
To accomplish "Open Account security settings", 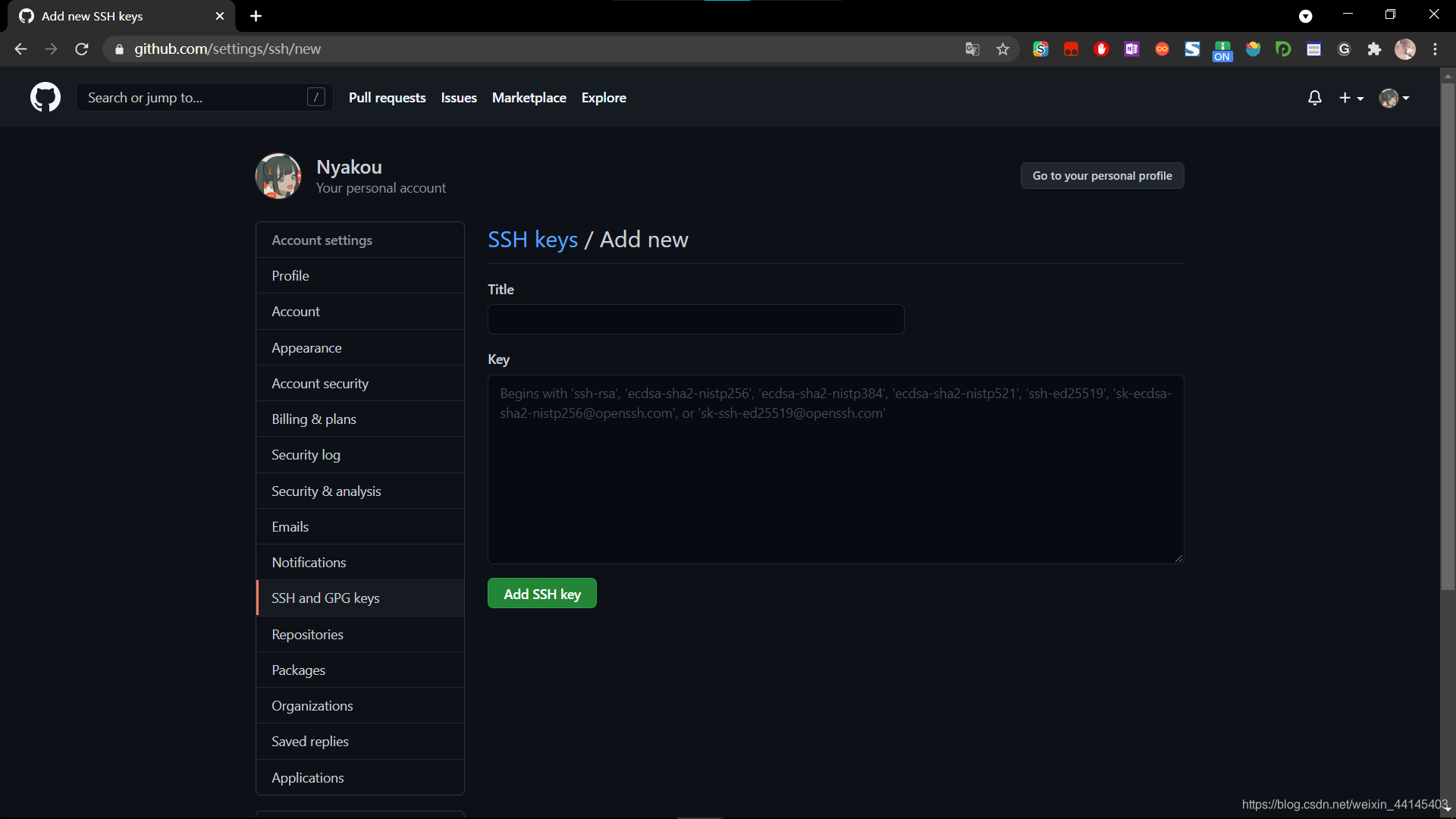I will [320, 384].
